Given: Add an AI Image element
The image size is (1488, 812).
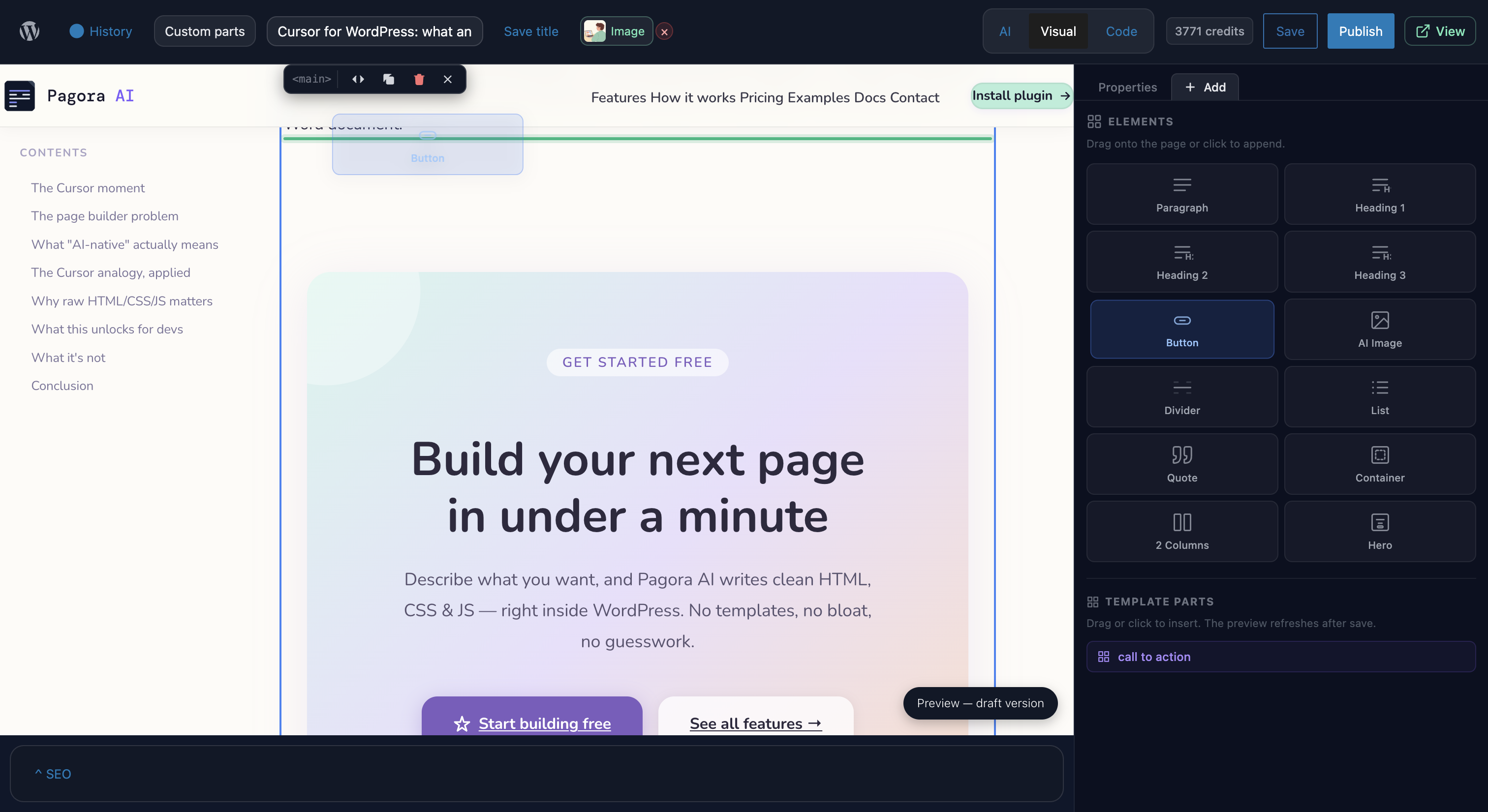Looking at the screenshot, I should (1379, 329).
